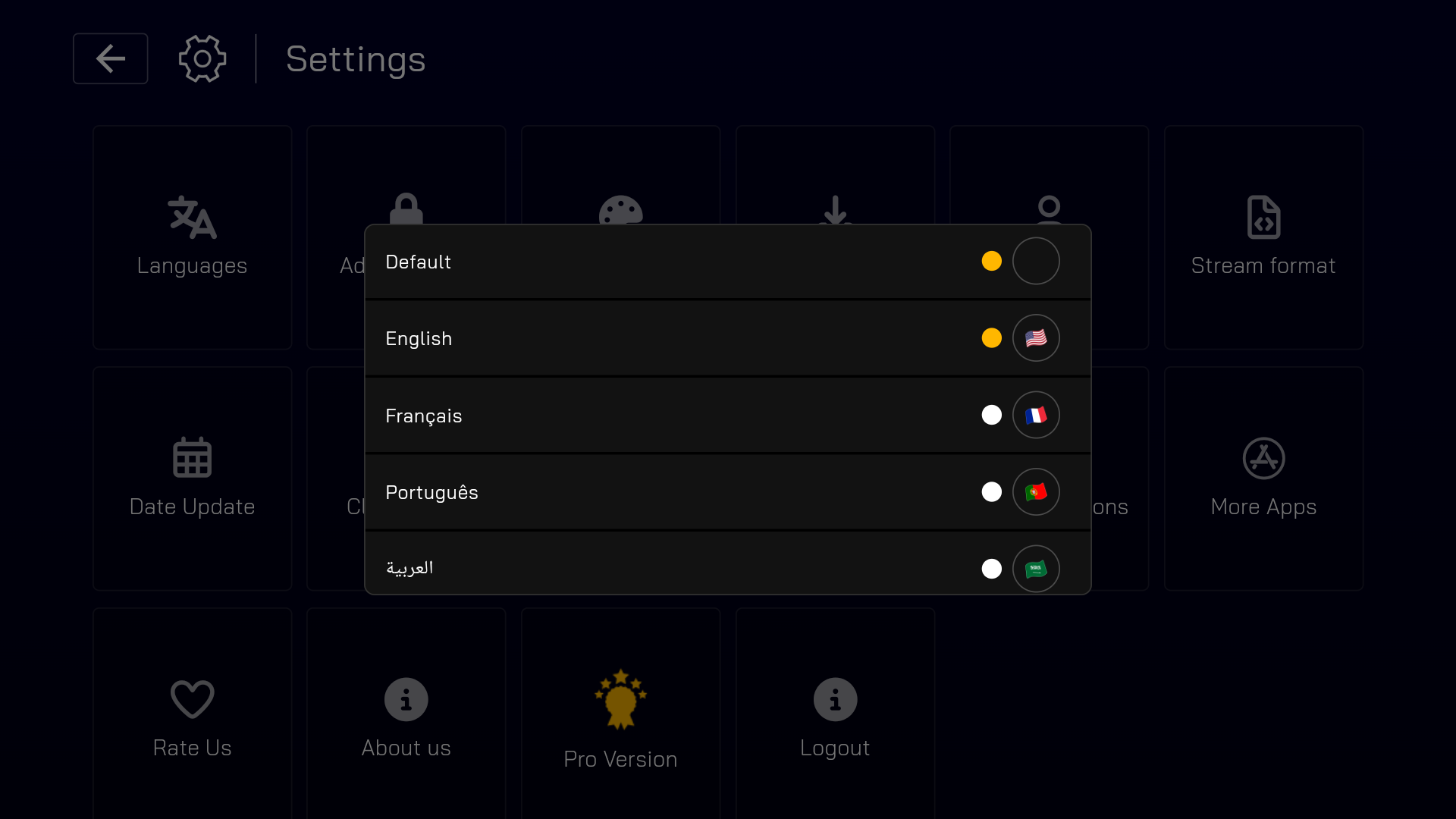This screenshot has width=1456, height=819.
Task: Select the Arabic radio button
Action: 992,569
